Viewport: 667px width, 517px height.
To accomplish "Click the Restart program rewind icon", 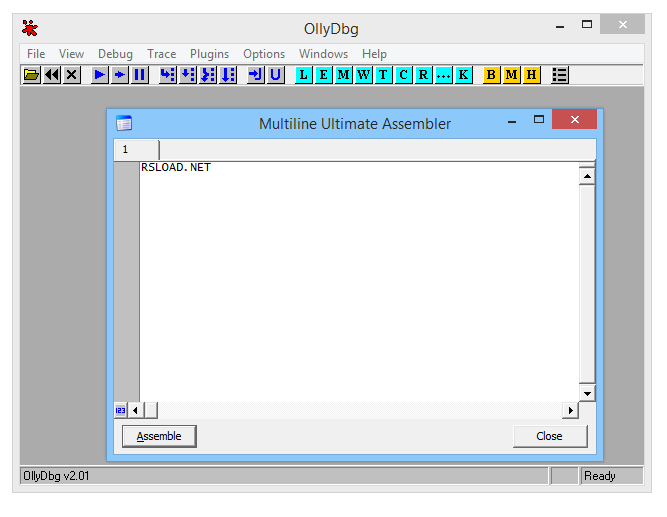I will [x=52, y=75].
